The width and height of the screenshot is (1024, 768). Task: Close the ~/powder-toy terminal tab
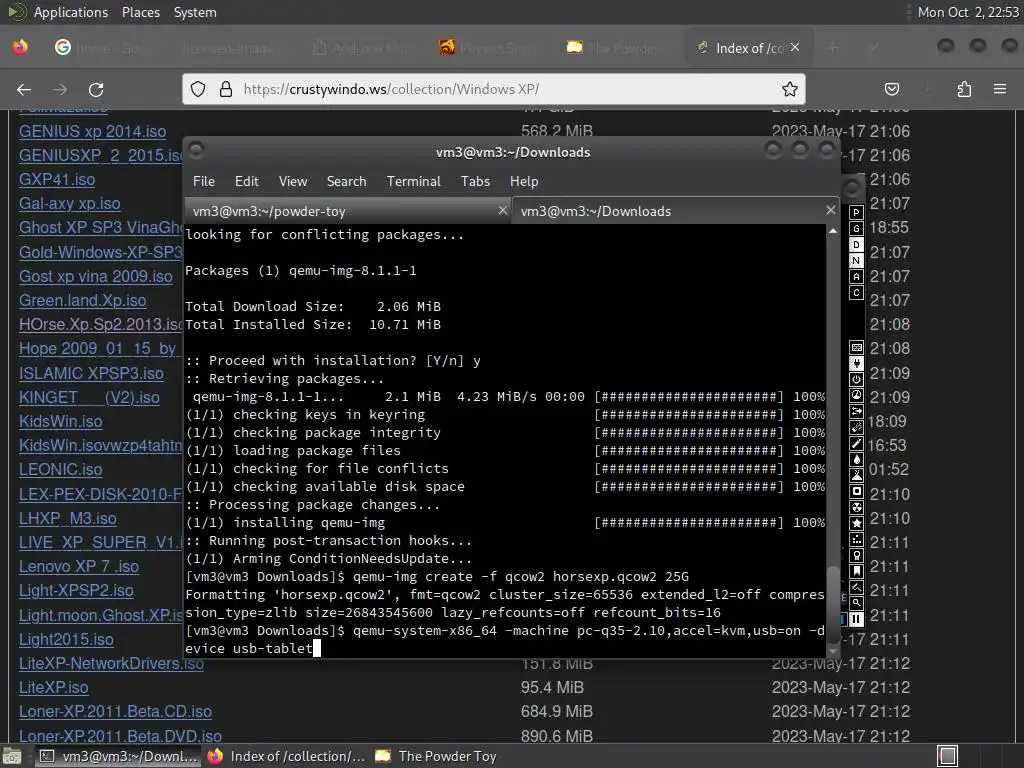click(502, 210)
